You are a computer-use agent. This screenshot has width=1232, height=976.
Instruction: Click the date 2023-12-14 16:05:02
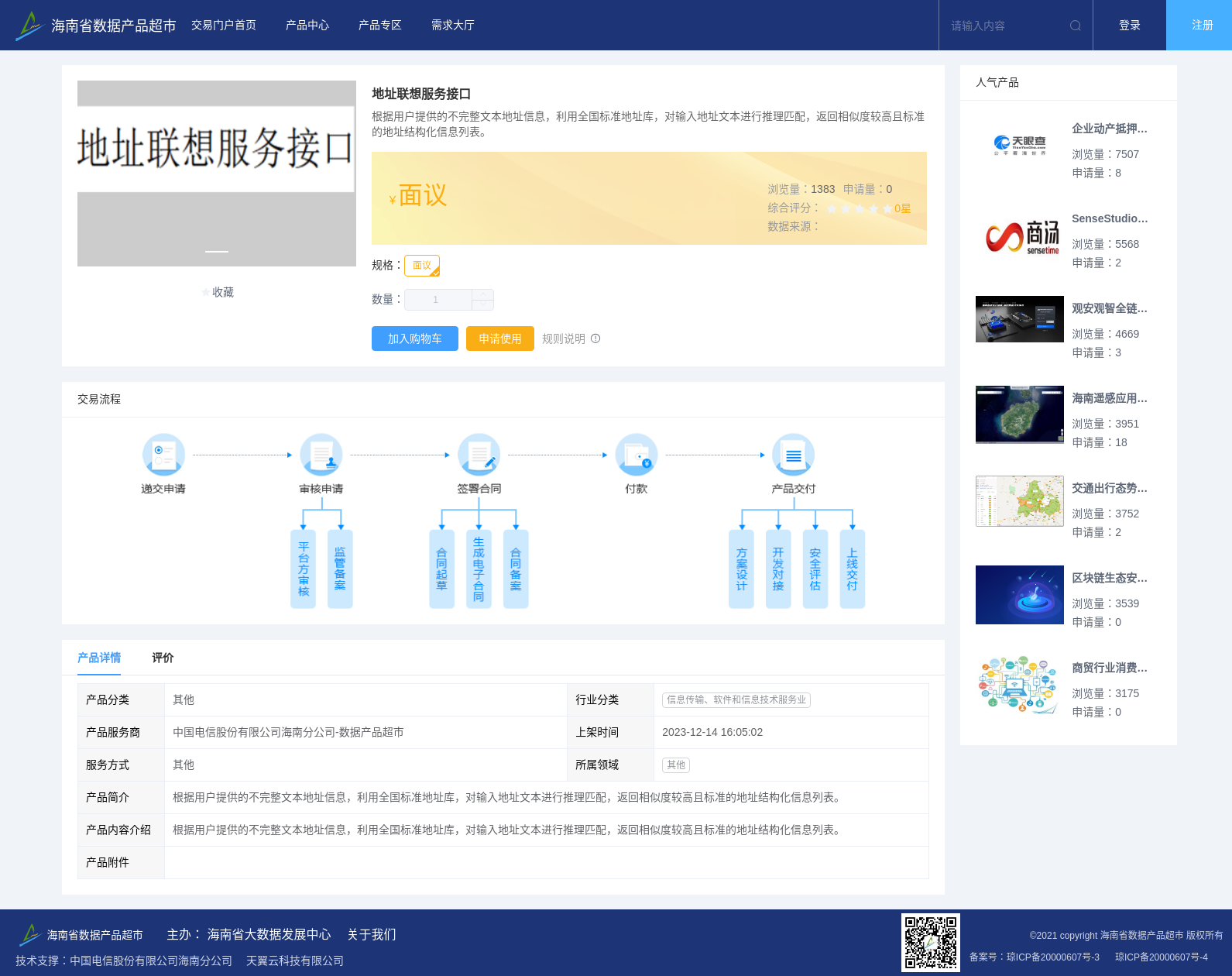click(712, 732)
